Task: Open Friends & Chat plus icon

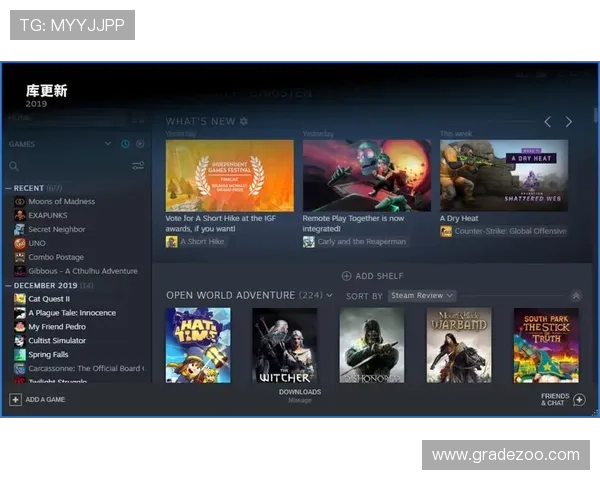Action: pos(579,400)
